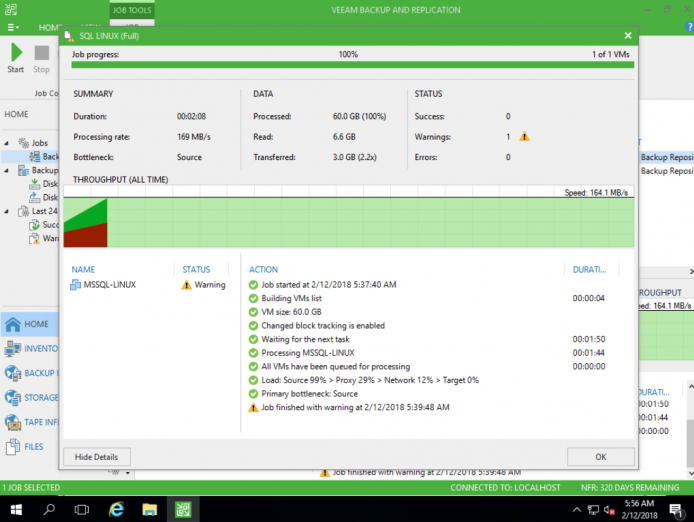
Task: Click the Backups node icon in tree
Action: click(x=23, y=170)
